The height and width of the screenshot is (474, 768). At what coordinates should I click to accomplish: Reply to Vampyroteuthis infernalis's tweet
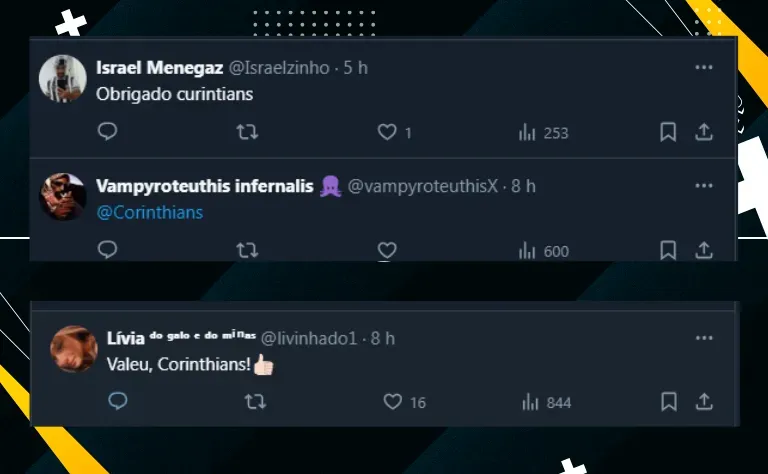coord(107,250)
